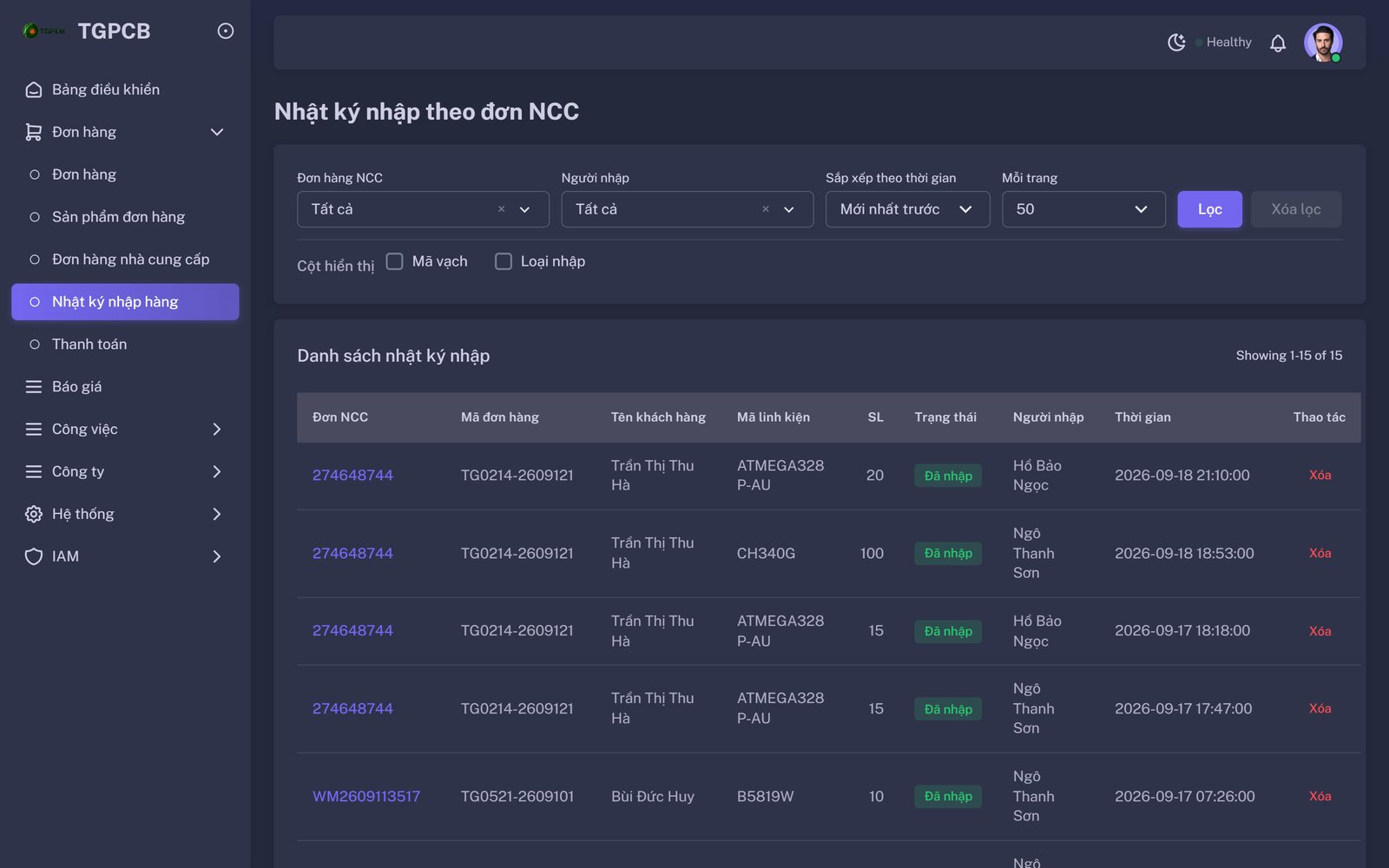Open Sản phẩm đơn hàng submenu item
The image size is (1389, 868).
[125, 217]
